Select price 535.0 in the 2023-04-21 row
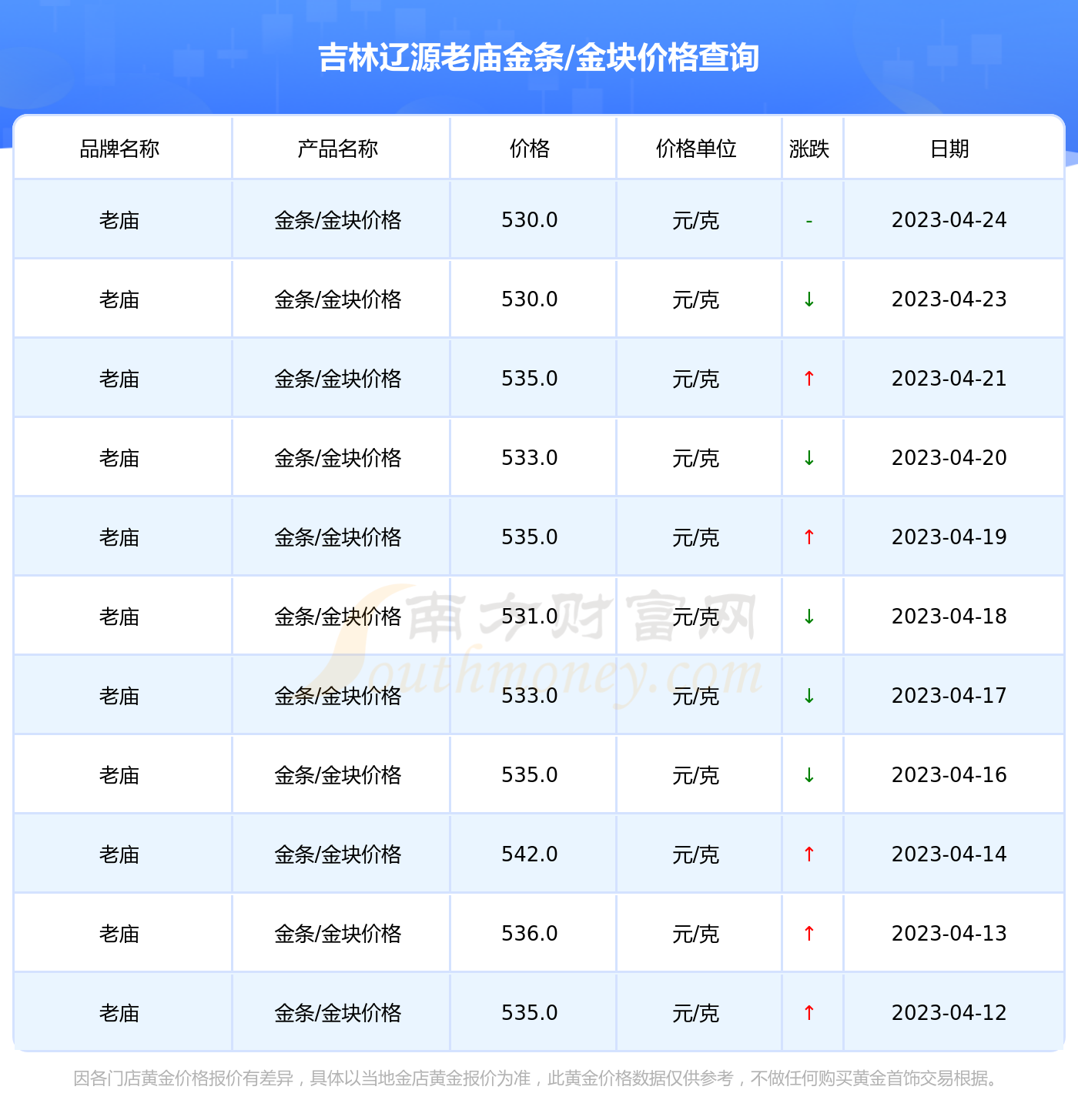The width and height of the screenshot is (1078, 1120). click(x=530, y=379)
